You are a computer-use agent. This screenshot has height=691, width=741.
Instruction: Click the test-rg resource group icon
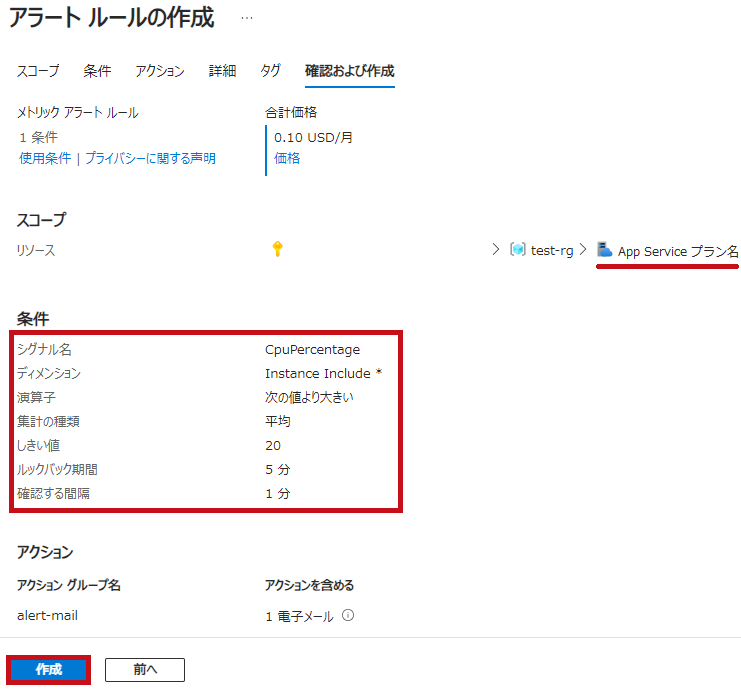click(517, 249)
